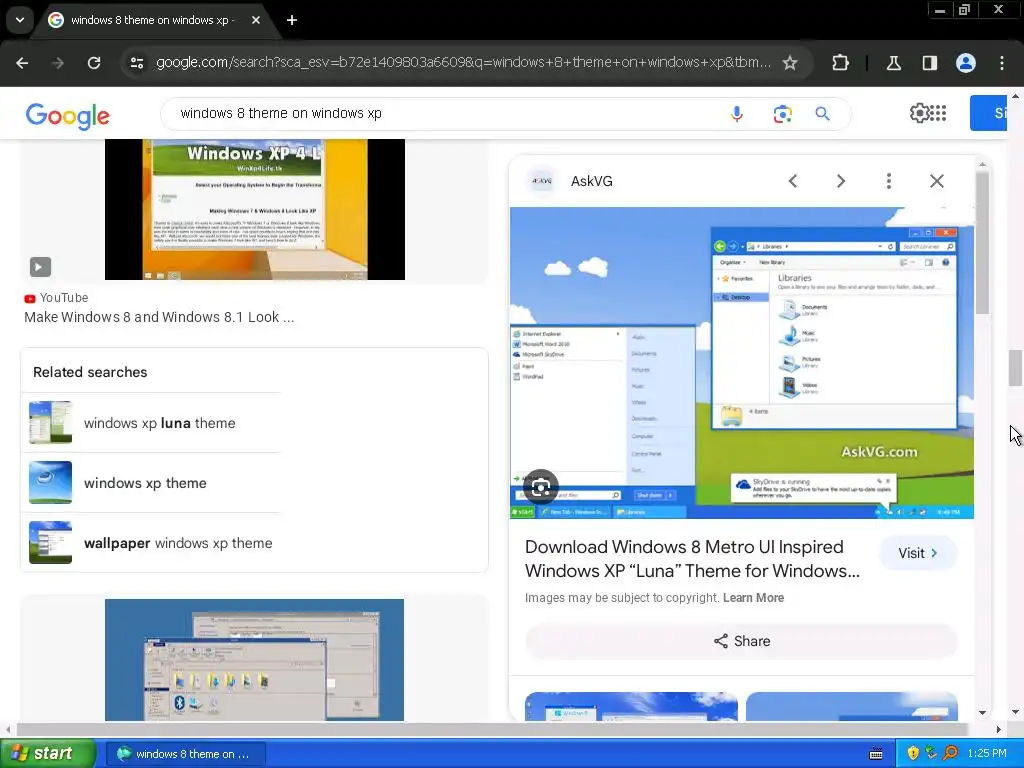Open Chrome three-dot menu
Image resolution: width=1024 pixels, height=768 pixels.
[1002, 63]
